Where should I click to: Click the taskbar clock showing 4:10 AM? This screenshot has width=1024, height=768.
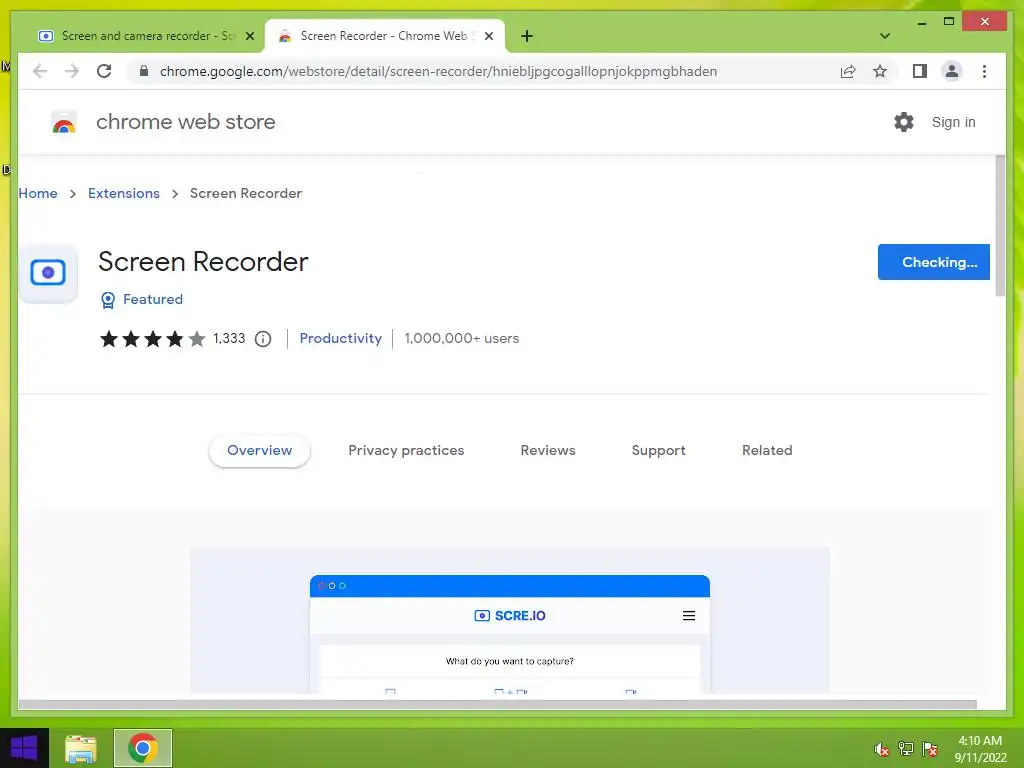point(980,749)
